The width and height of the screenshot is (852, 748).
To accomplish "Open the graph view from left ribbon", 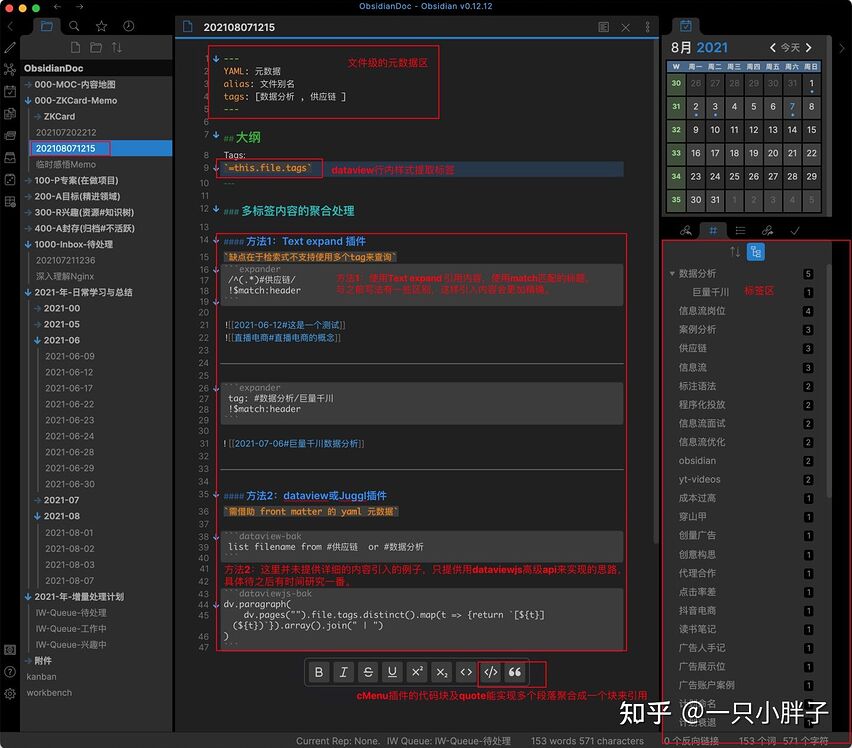I will coord(10,68).
